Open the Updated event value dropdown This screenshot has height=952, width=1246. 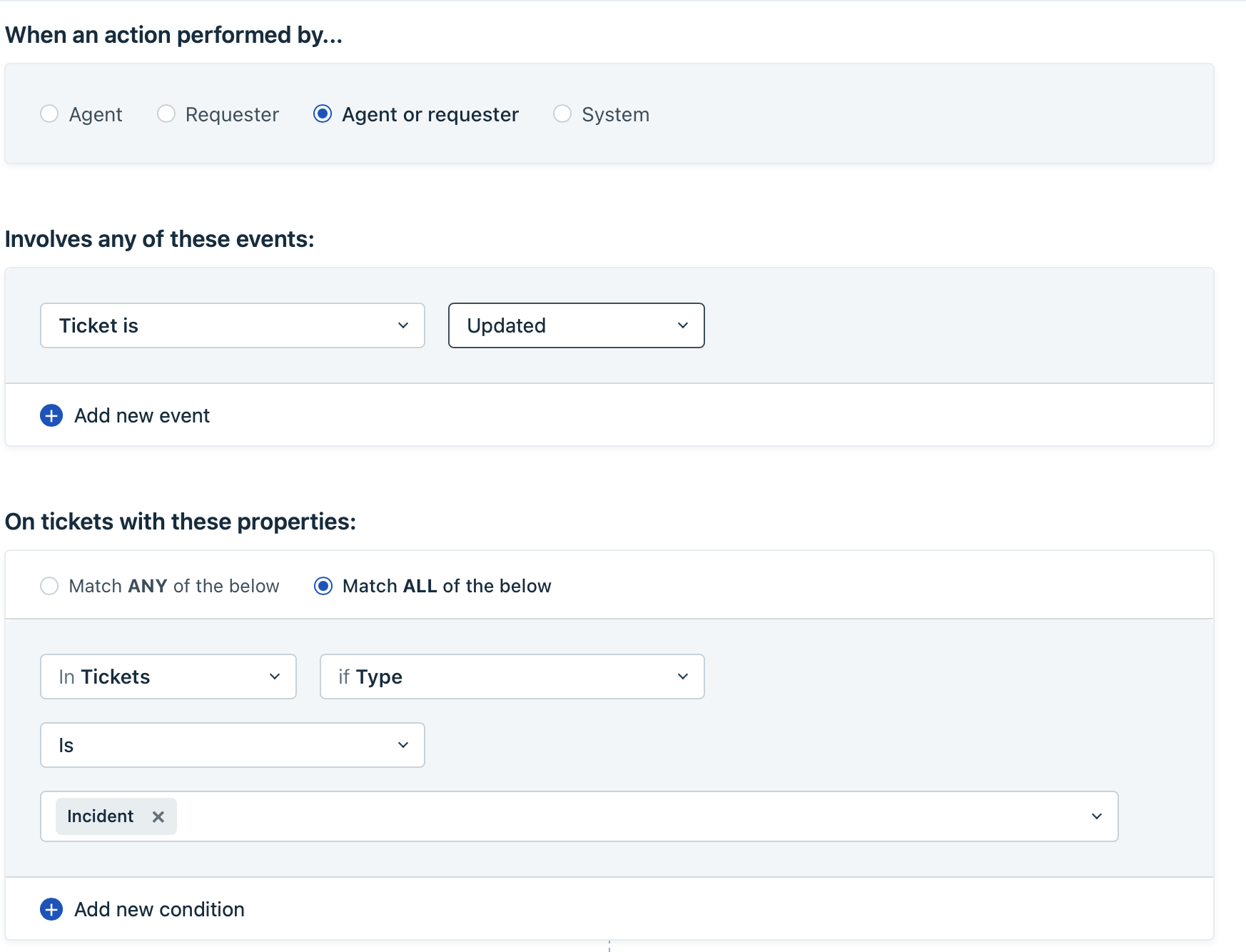tap(577, 325)
